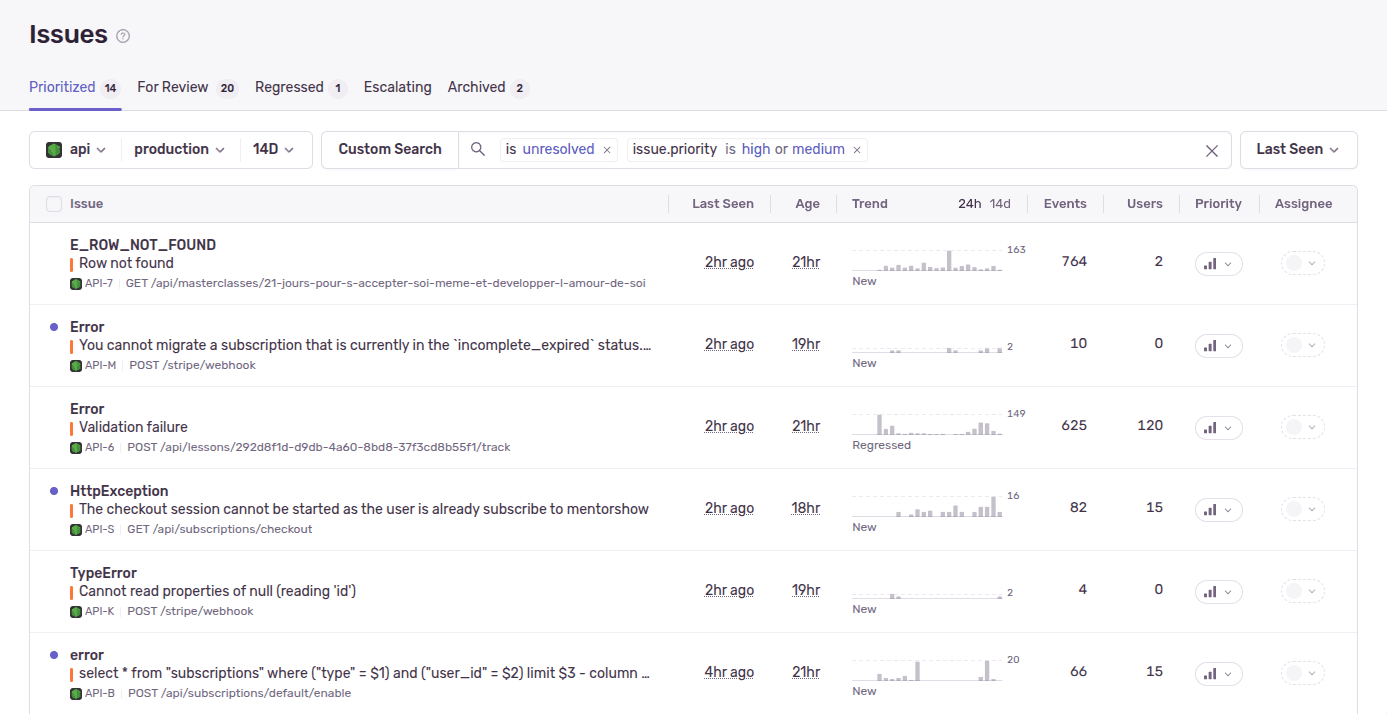Switch trend graph to 24h
Image resolution: width=1387 pixels, height=714 pixels.
click(x=969, y=204)
